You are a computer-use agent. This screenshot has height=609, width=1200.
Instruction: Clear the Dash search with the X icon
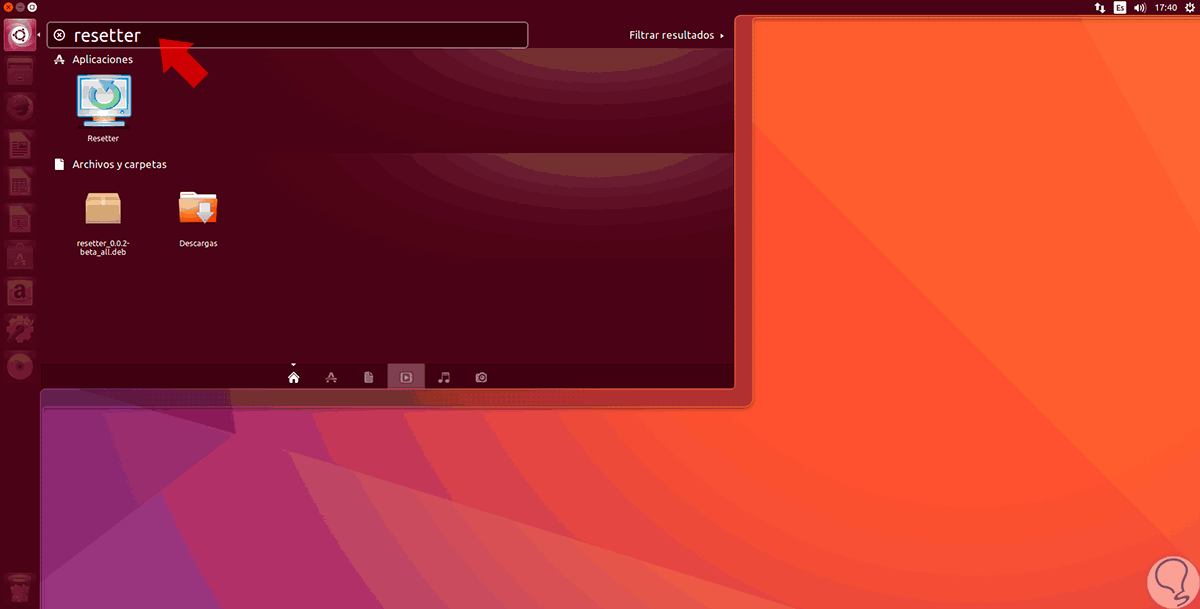click(59, 35)
